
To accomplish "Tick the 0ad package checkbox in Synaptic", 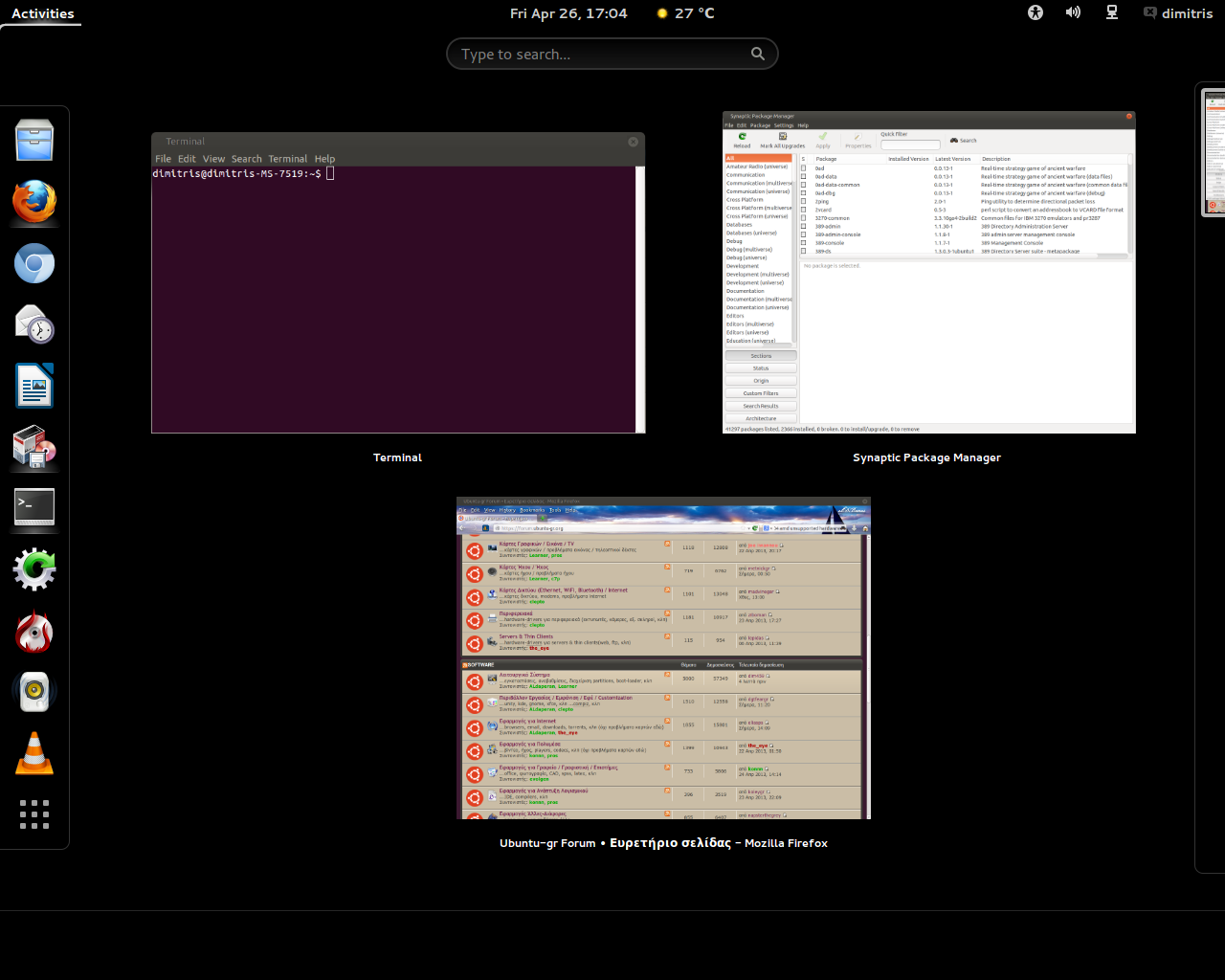I will click(804, 168).
